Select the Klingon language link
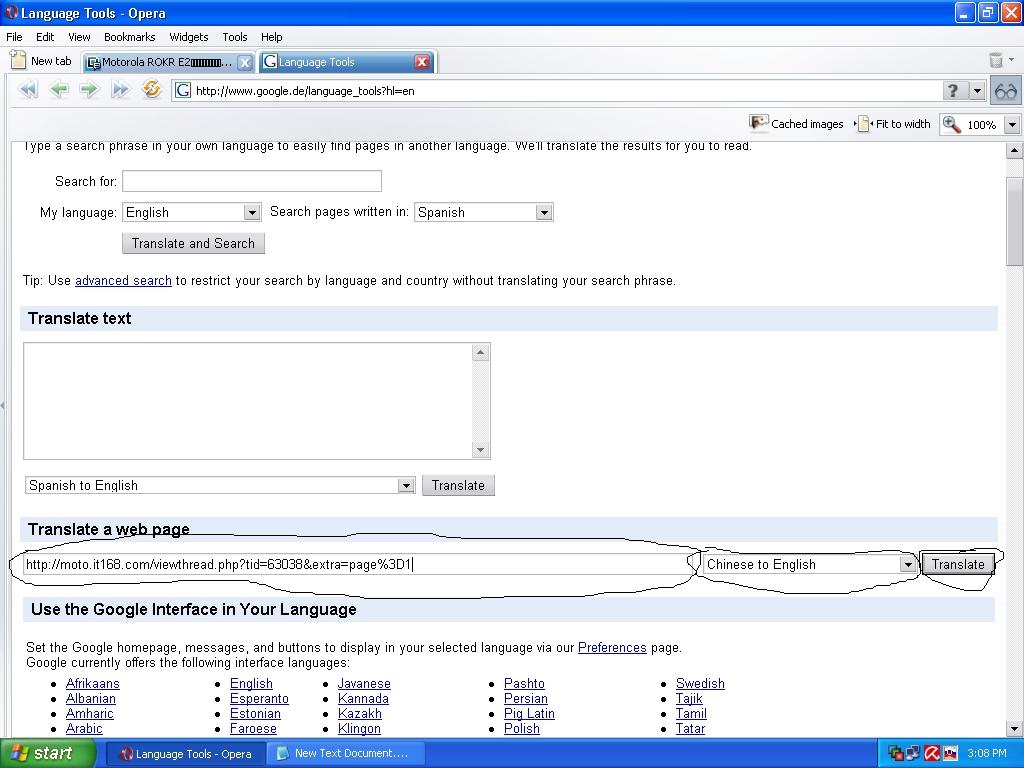 tap(359, 728)
